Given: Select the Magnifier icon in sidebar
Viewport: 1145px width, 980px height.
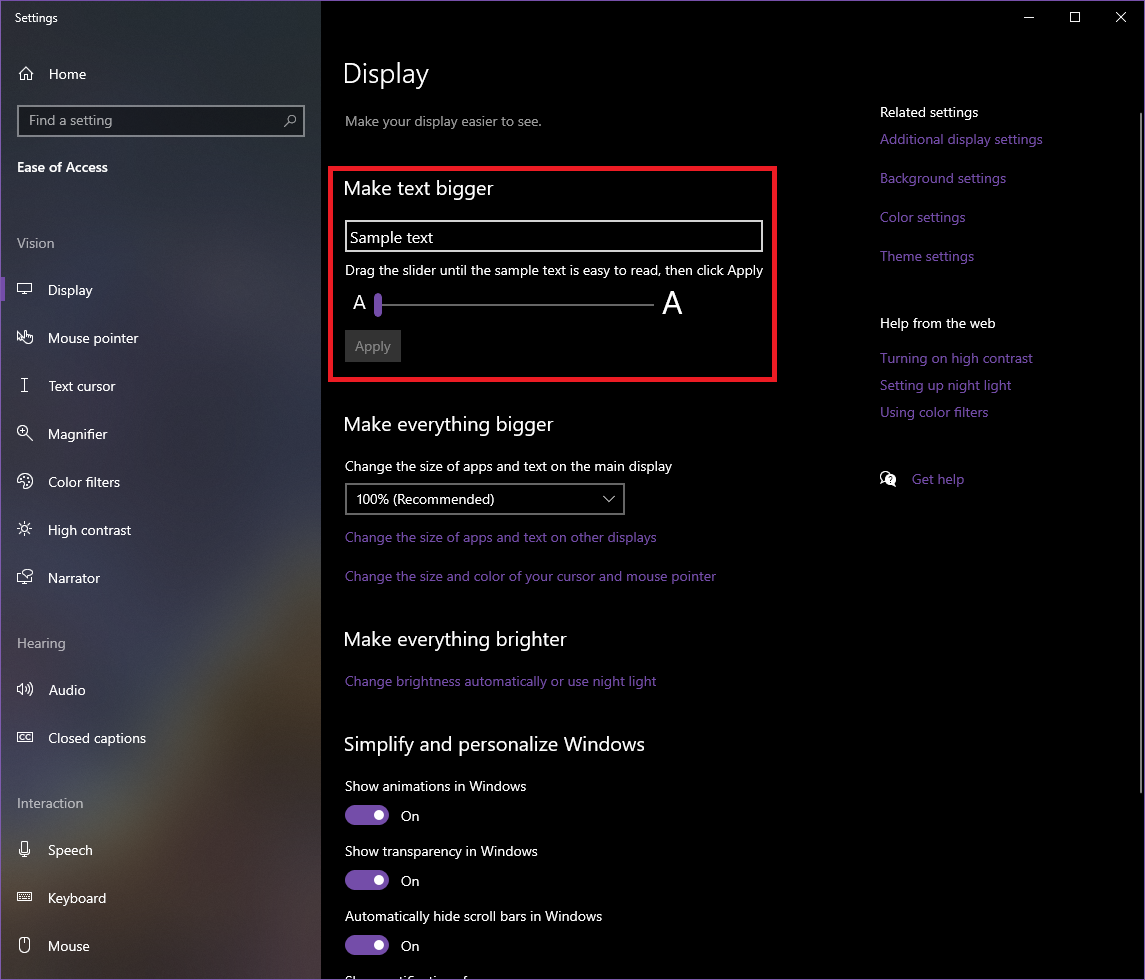Looking at the screenshot, I should 24,433.
